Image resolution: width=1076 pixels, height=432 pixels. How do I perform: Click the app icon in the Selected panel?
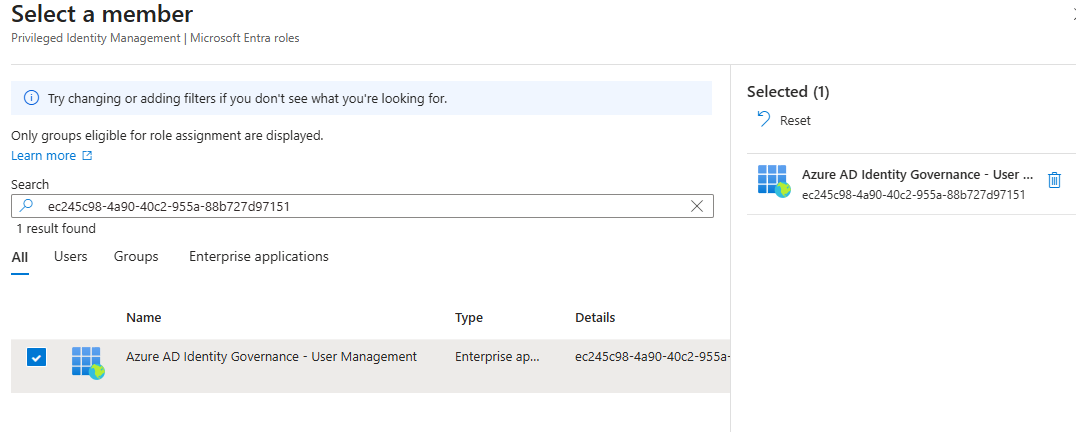tap(774, 181)
